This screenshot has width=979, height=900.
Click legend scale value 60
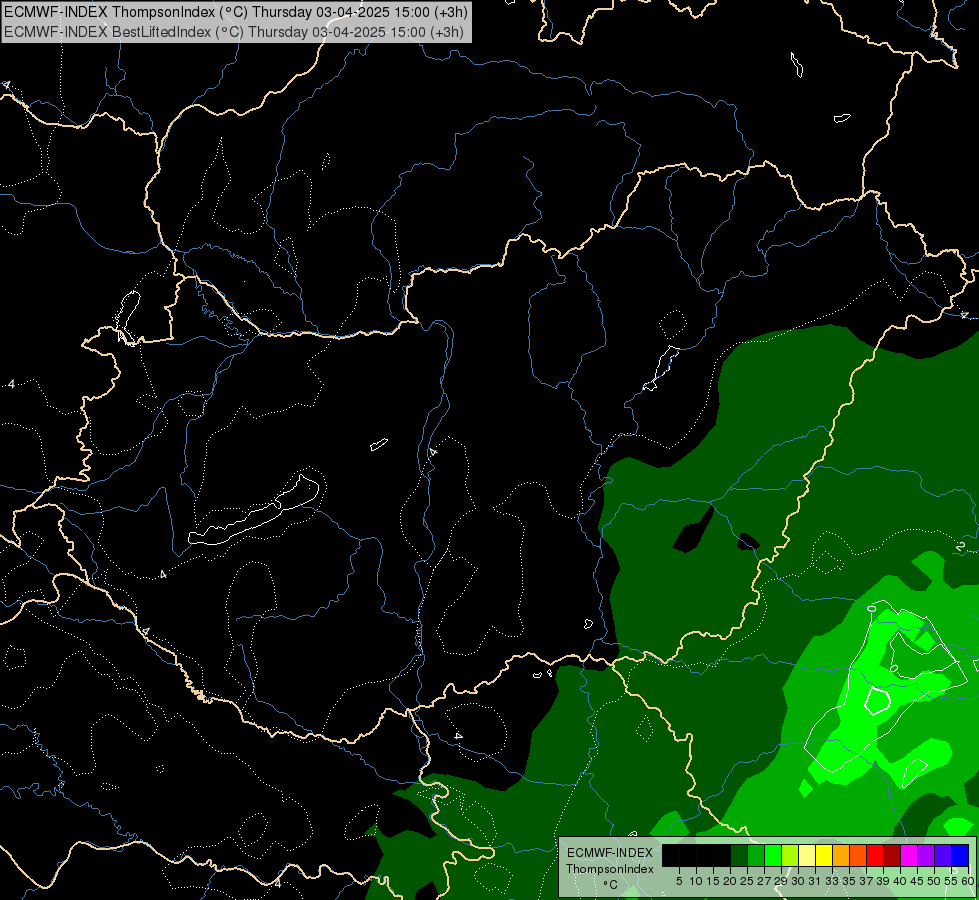pyautogui.click(x=968, y=881)
